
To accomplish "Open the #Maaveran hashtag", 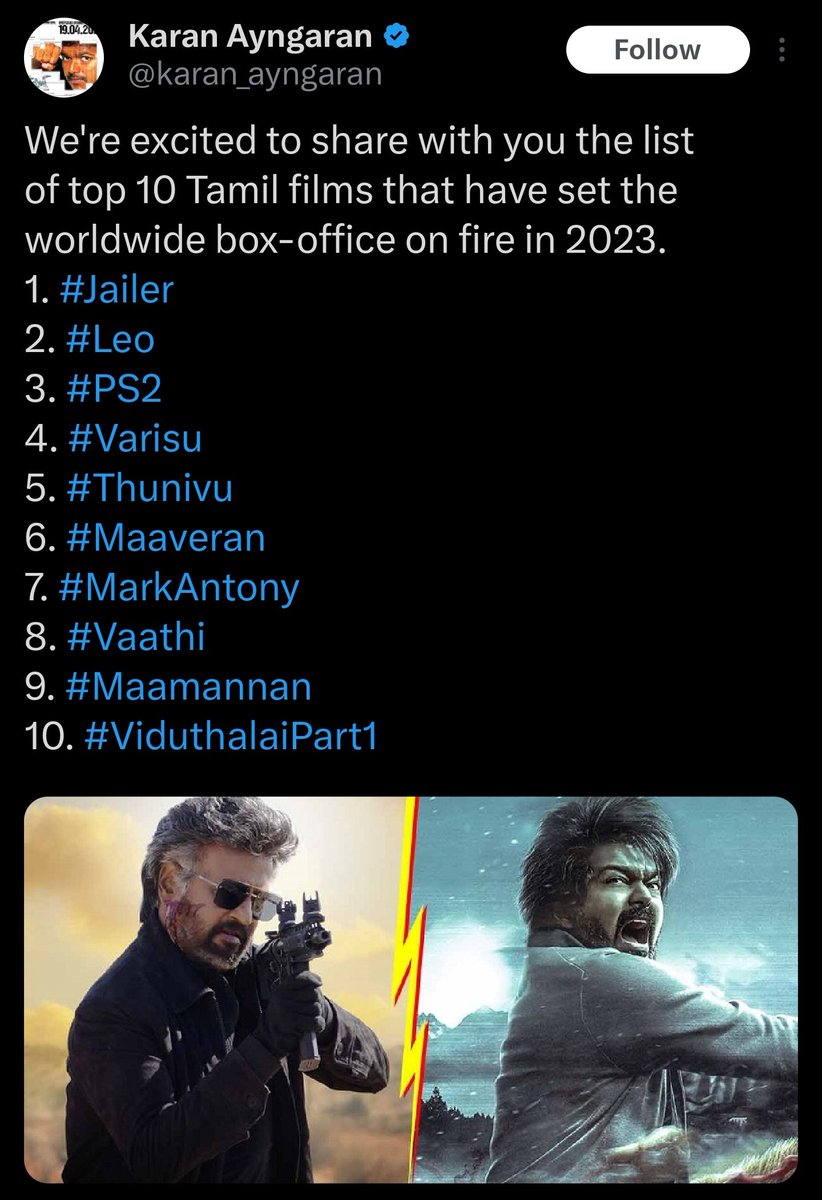I will [x=164, y=538].
